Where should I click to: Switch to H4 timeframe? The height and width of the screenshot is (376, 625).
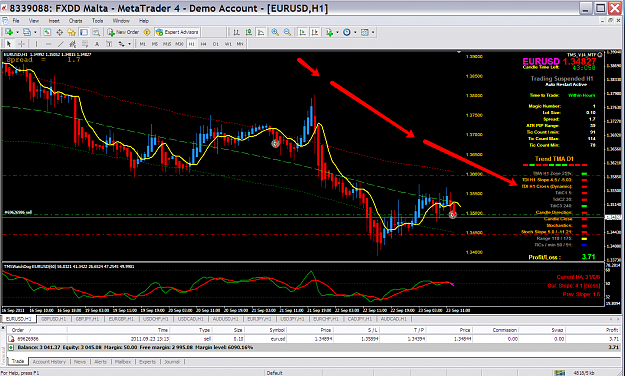click(x=203, y=44)
